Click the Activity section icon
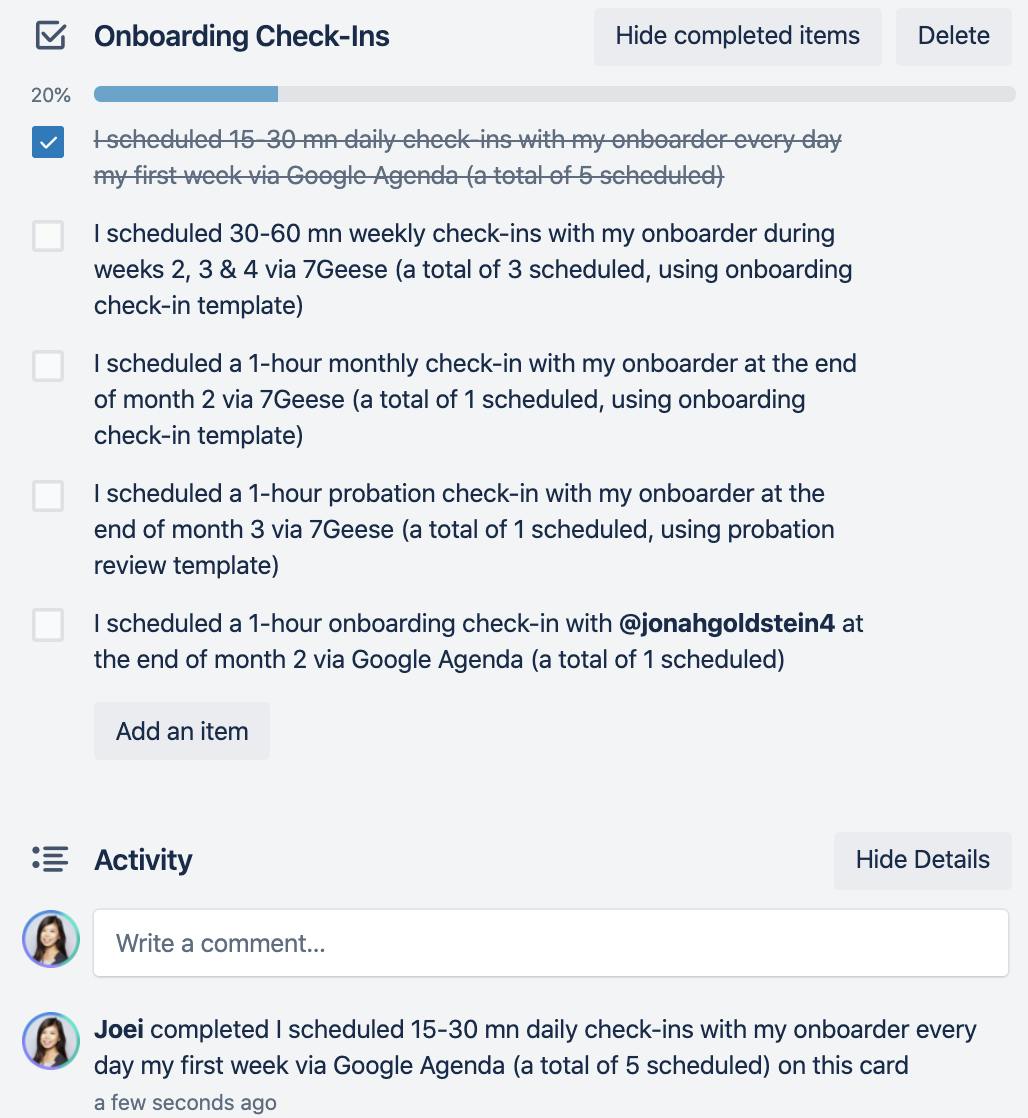Image resolution: width=1028 pixels, height=1118 pixels. [x=49, y=860]
